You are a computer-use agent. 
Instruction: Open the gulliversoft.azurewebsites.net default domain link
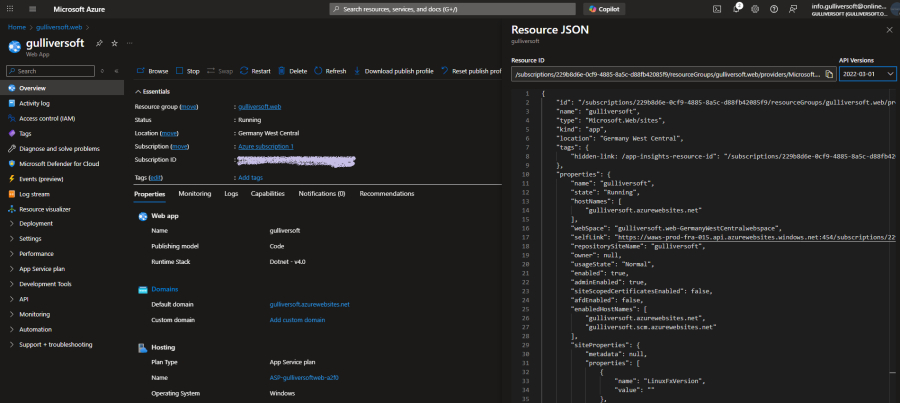pos(309,304)
